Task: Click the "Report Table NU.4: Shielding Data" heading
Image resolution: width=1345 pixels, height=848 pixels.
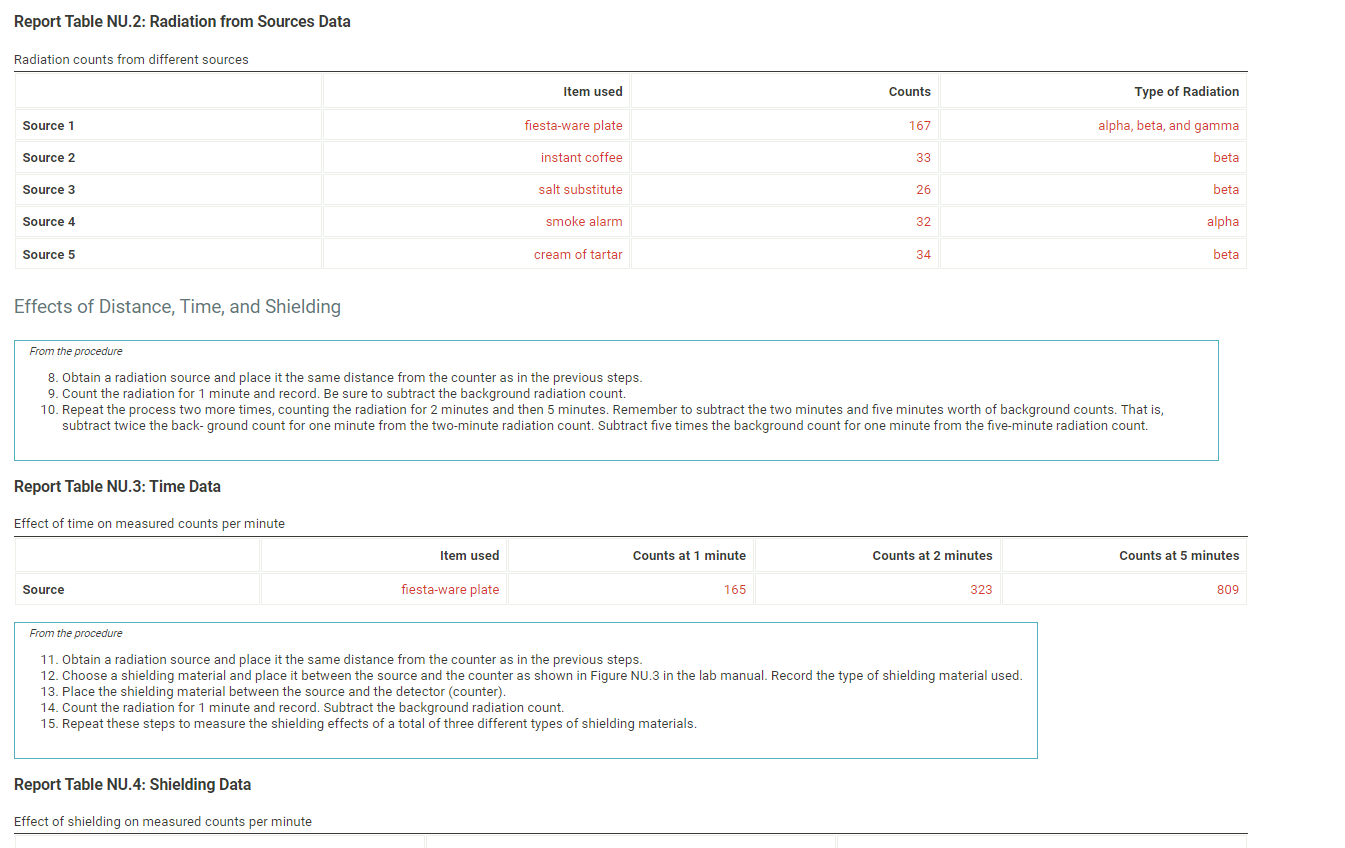Action: pos(132,784)
